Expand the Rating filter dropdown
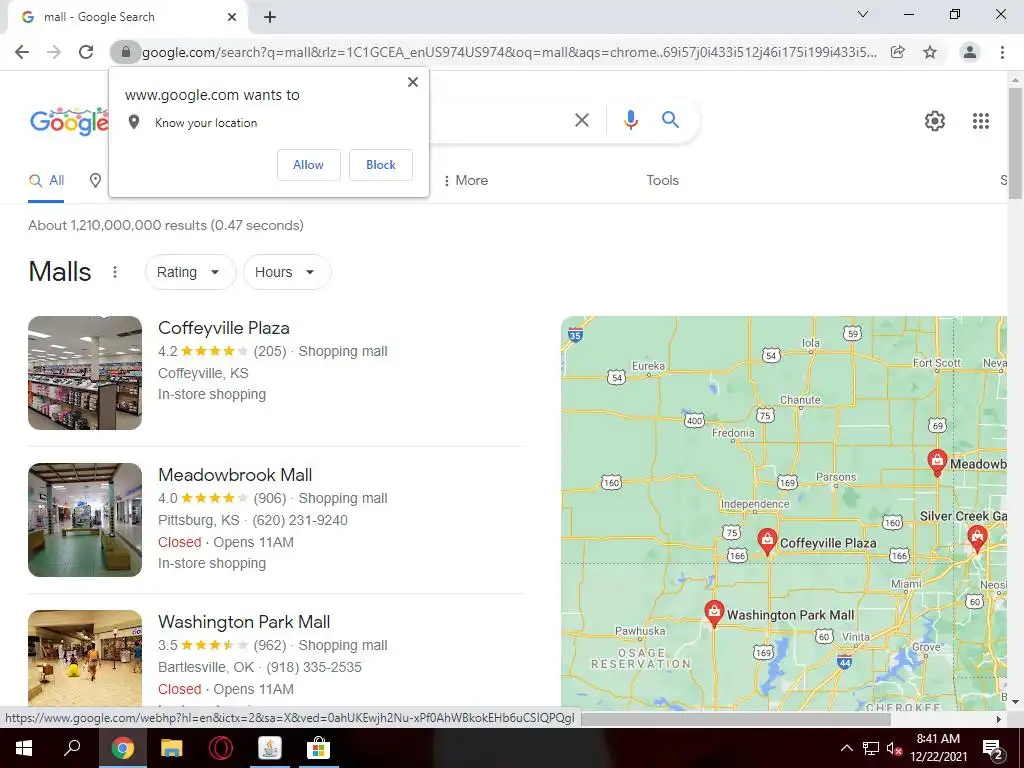 pos(190,272)
